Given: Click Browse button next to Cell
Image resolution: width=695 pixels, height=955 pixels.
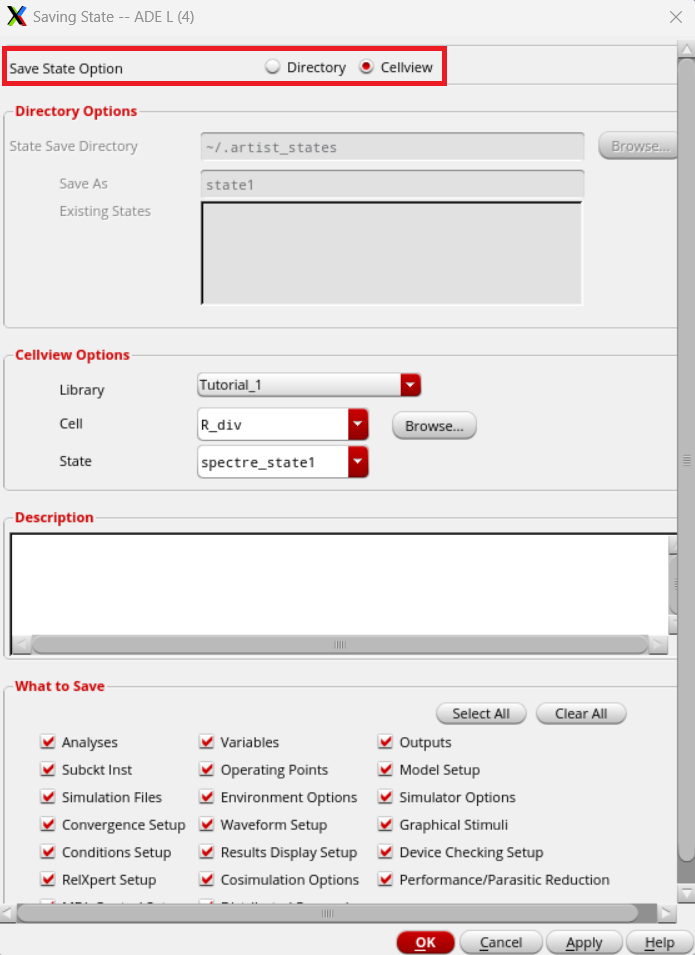Looking at the screenshot, I should tap(434, 426).
